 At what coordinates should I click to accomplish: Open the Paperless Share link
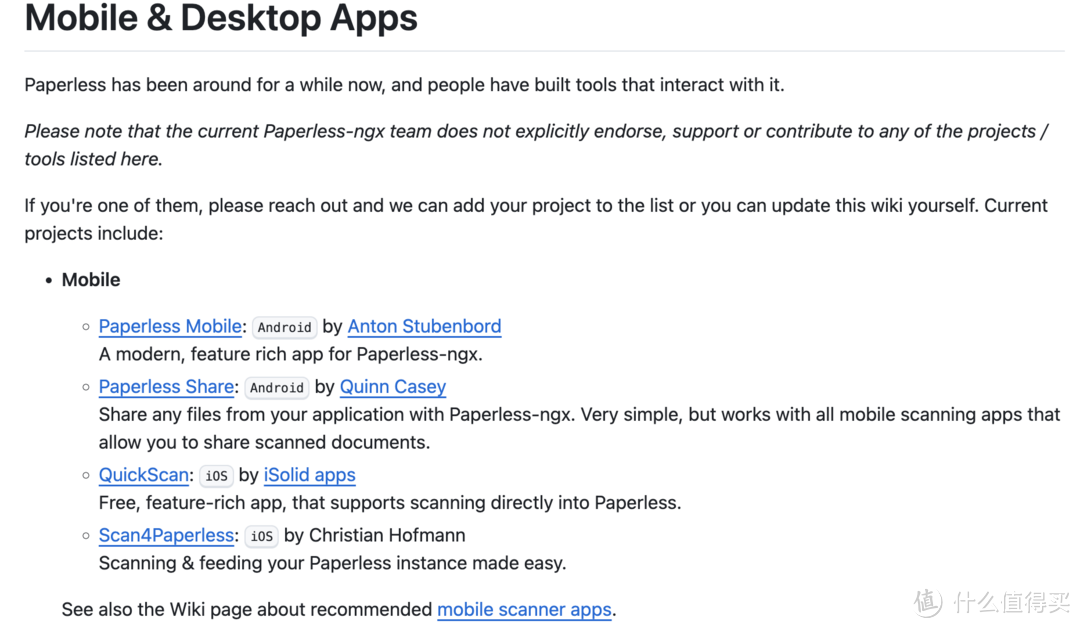[166, 387]
